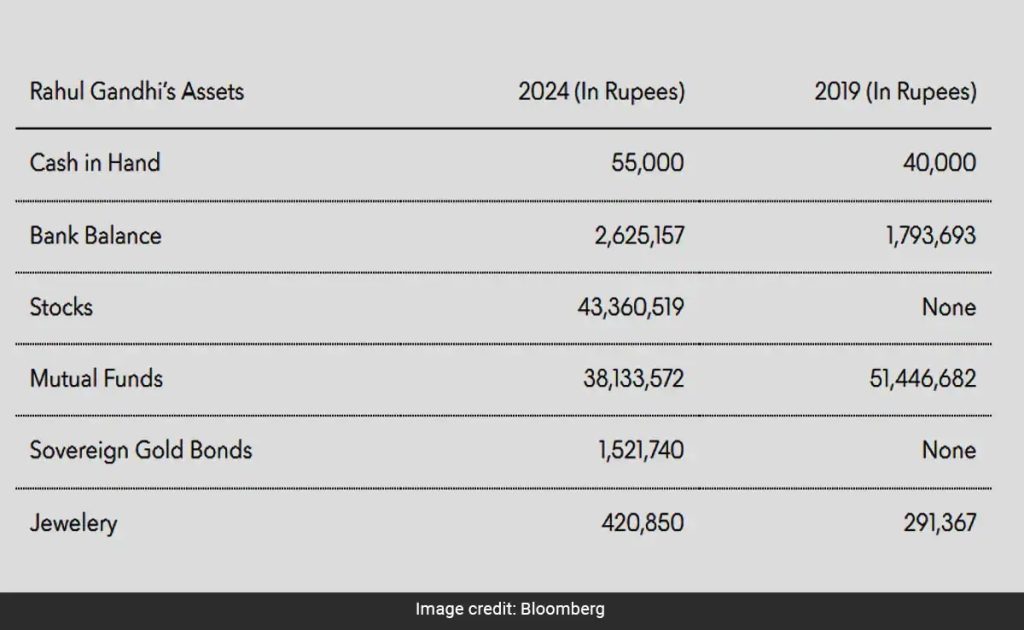Click the 55,000 cash value for 2024
The width and height of the screenshot is (1024, 630).
(647, 162)
